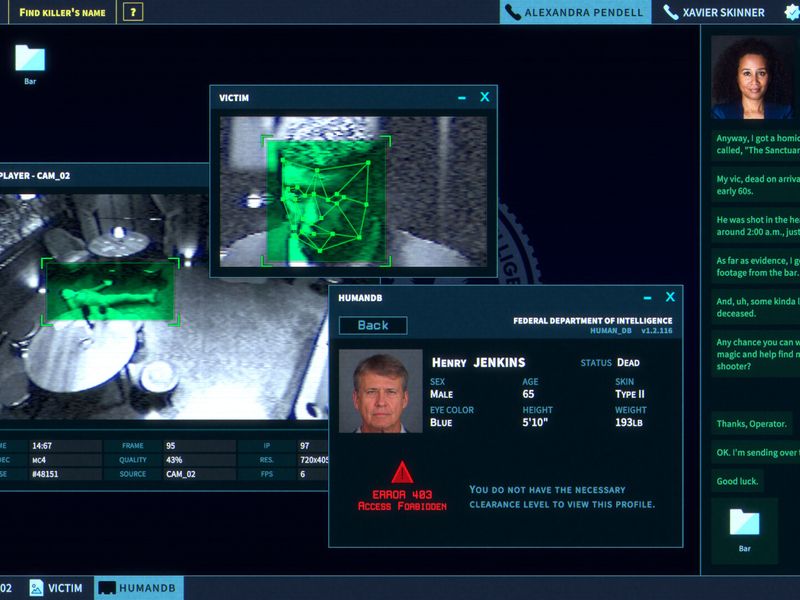Select HumanDB in the taskbar
This screenshot has width=800, height=600.
[x=138, y=588]
